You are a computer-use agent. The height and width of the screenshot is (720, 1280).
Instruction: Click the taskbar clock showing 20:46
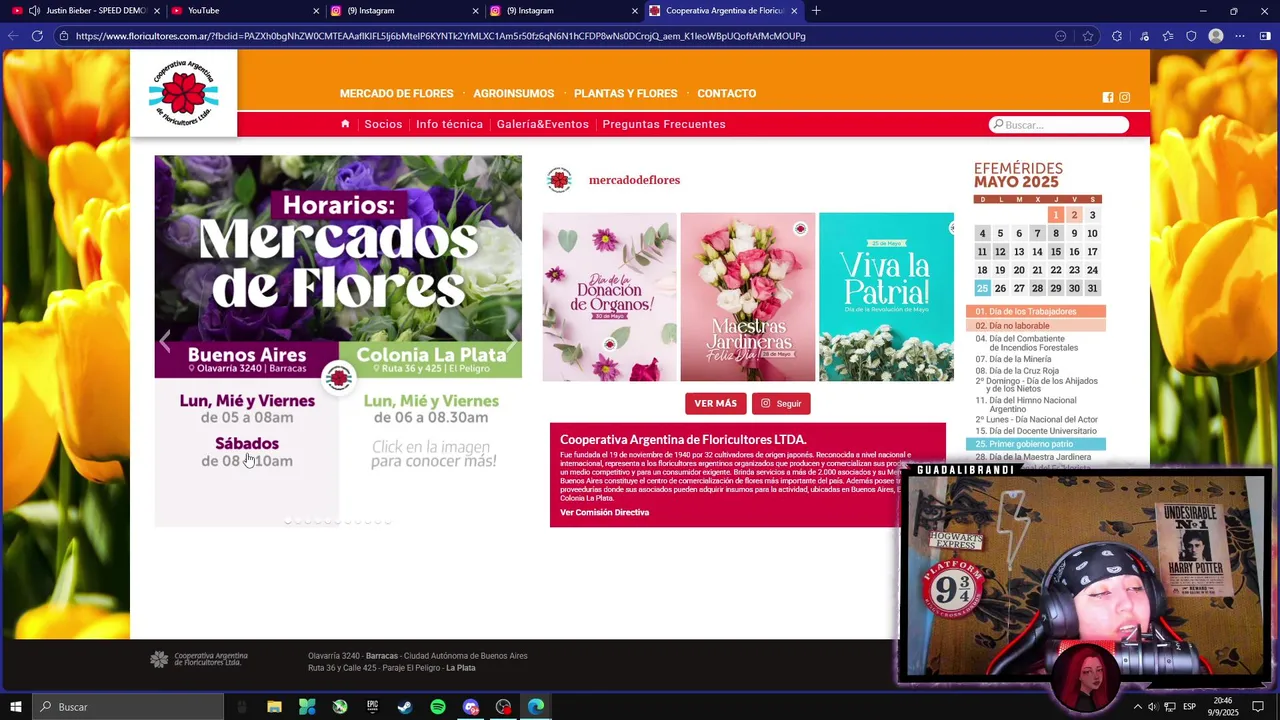point(1222,707)
